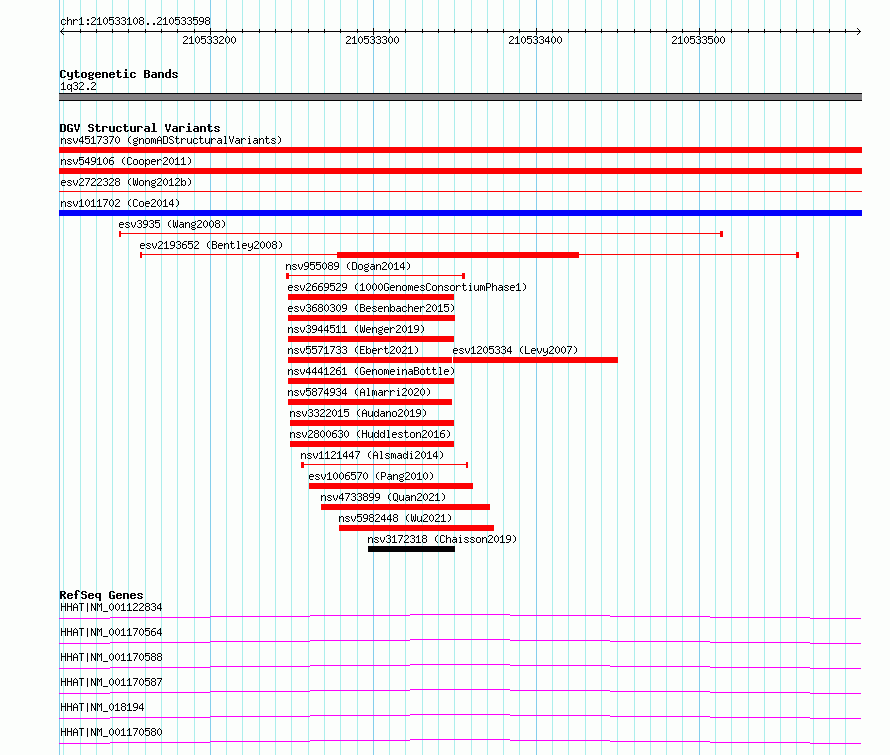
Task: Open variant nsv549106 (Cooper2011) label
Action: tap(126, 161)
